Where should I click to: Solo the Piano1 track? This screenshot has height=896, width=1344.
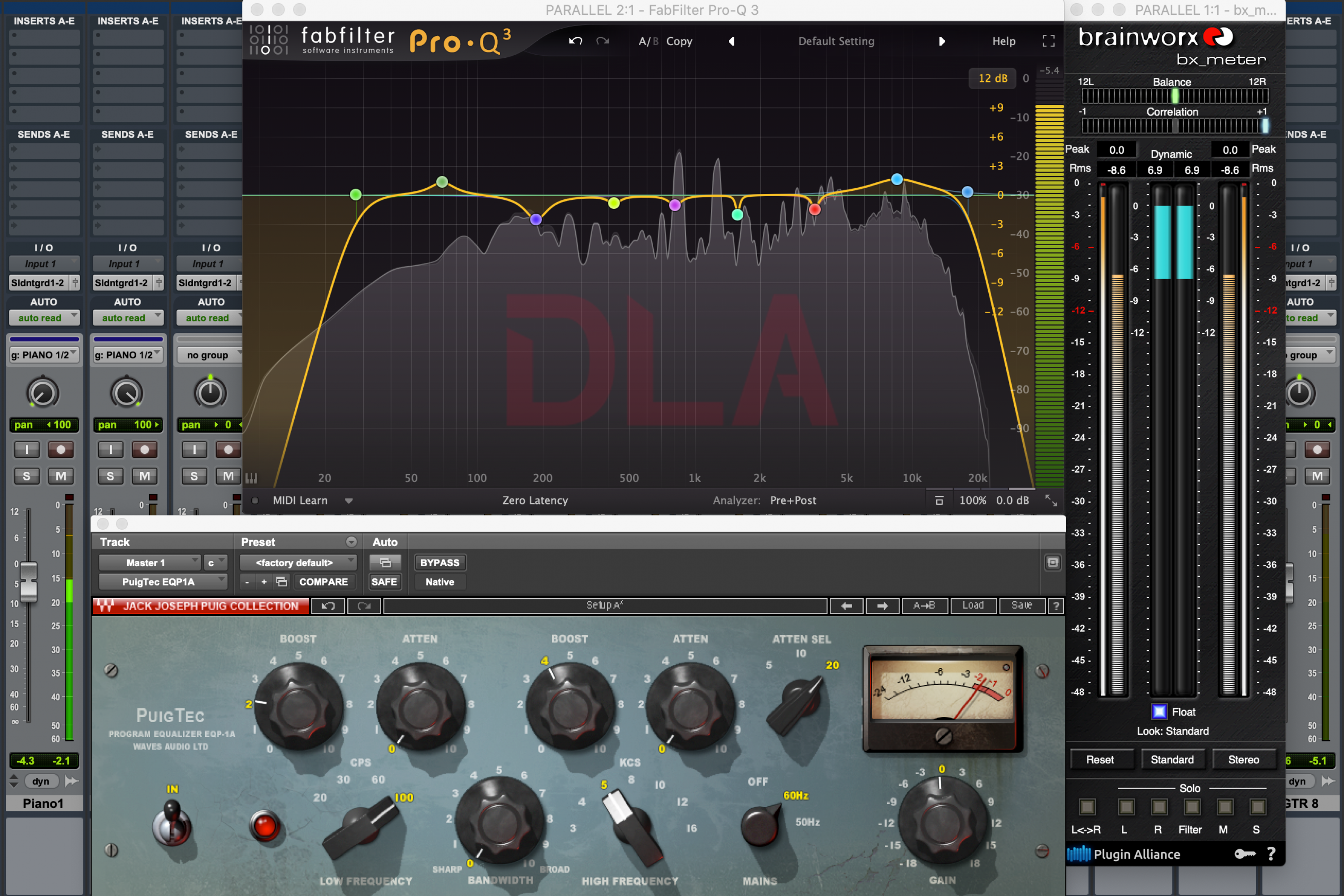(x=27, y=476)
